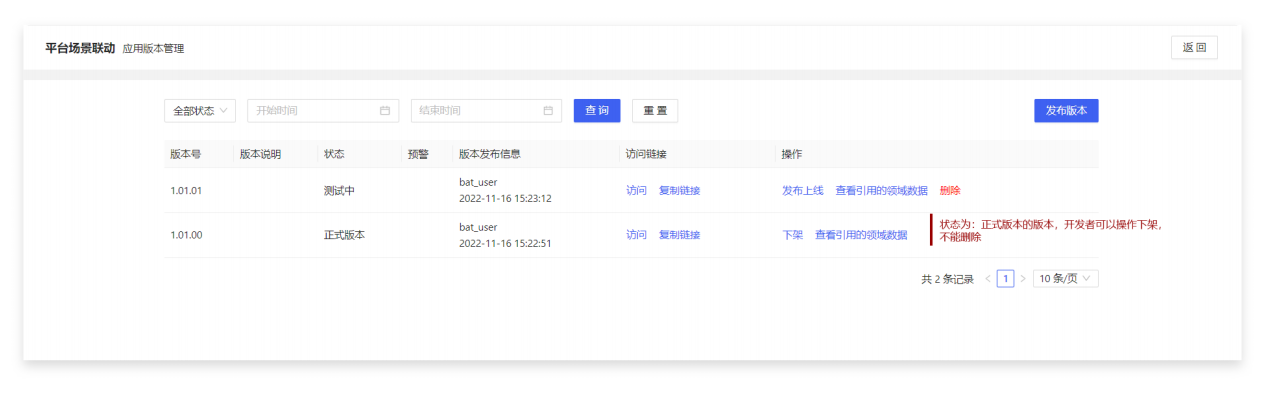Click the 版本发布信息 column header
Image resolution: width=1279 pixels, height=394 pixels.
pos(489,154)
